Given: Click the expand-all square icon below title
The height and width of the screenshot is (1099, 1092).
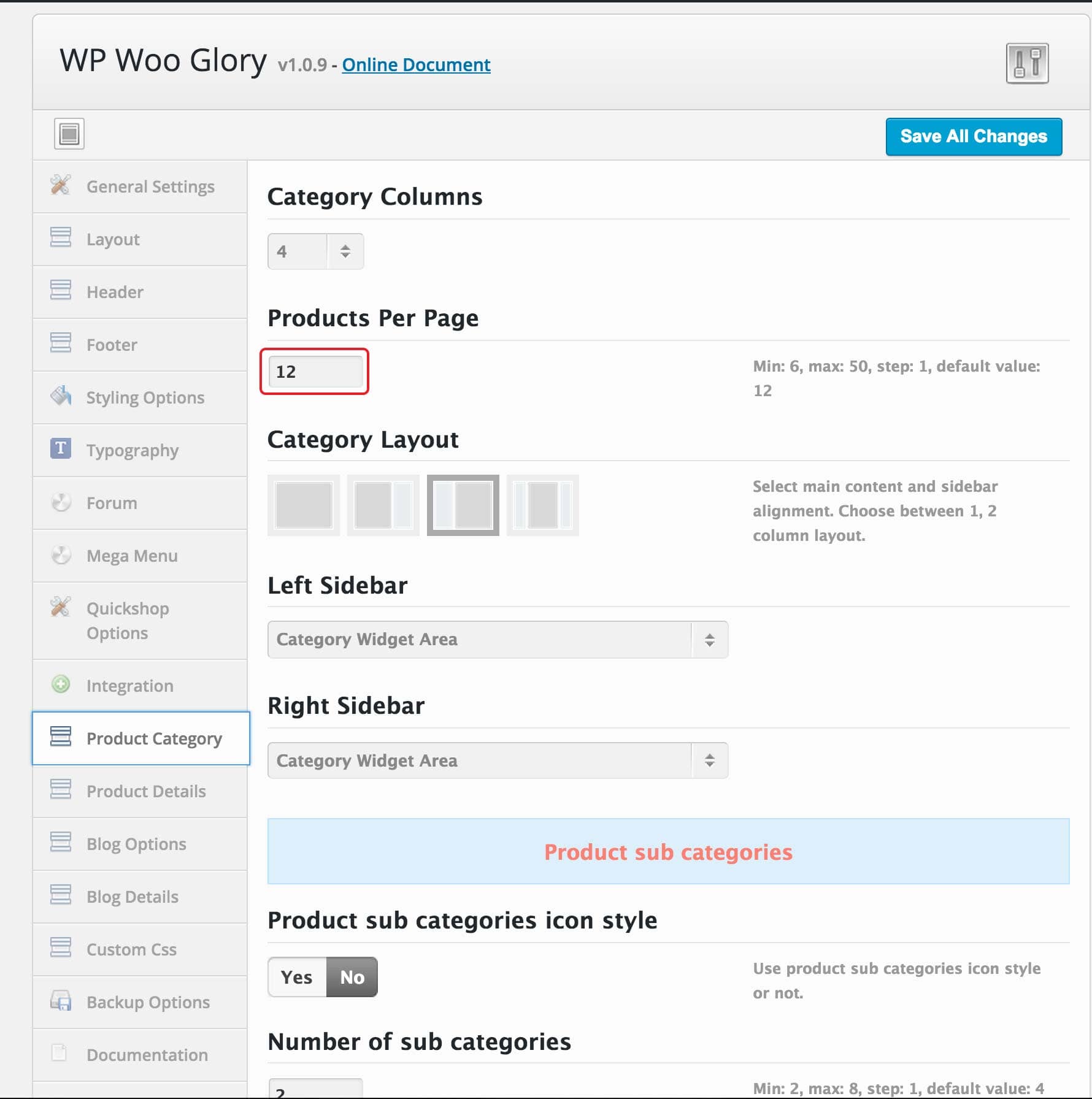Looking at the screenshot, I should [x=69, y=134].
